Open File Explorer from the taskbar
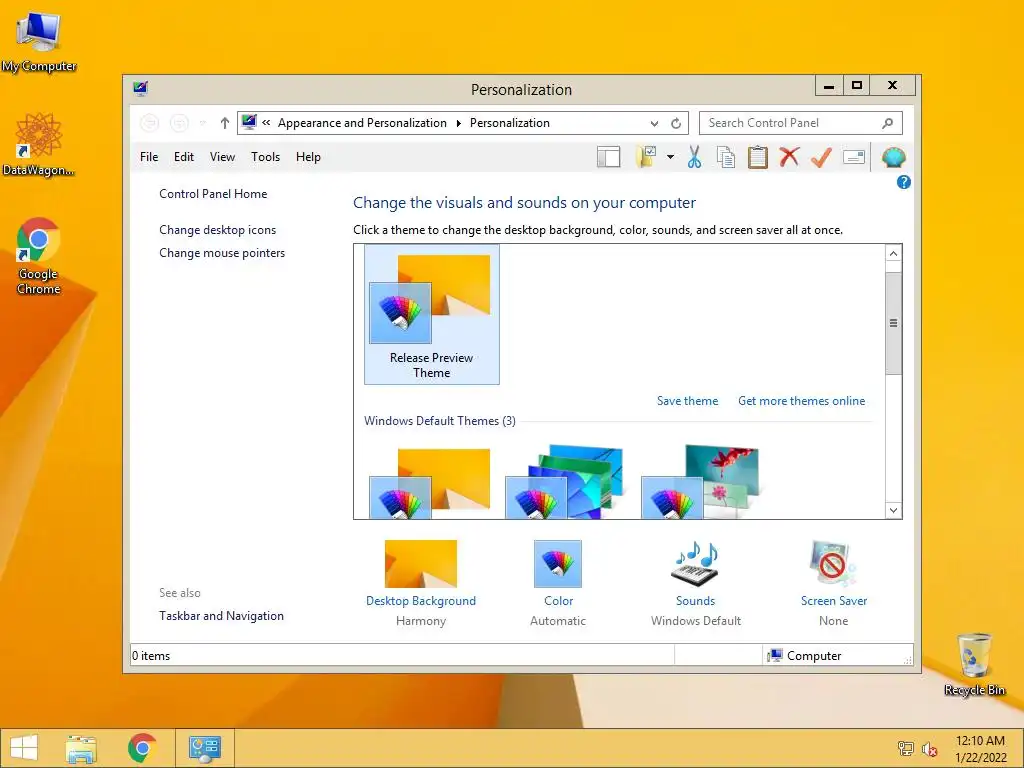Image resolution: width=1024 pixels, height=768 pixels. point(81,748)
